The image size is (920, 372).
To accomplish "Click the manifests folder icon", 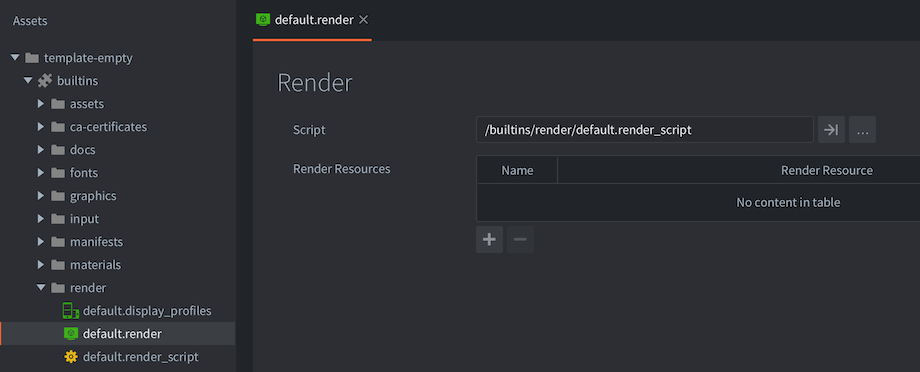I will (x=58, y=242).
